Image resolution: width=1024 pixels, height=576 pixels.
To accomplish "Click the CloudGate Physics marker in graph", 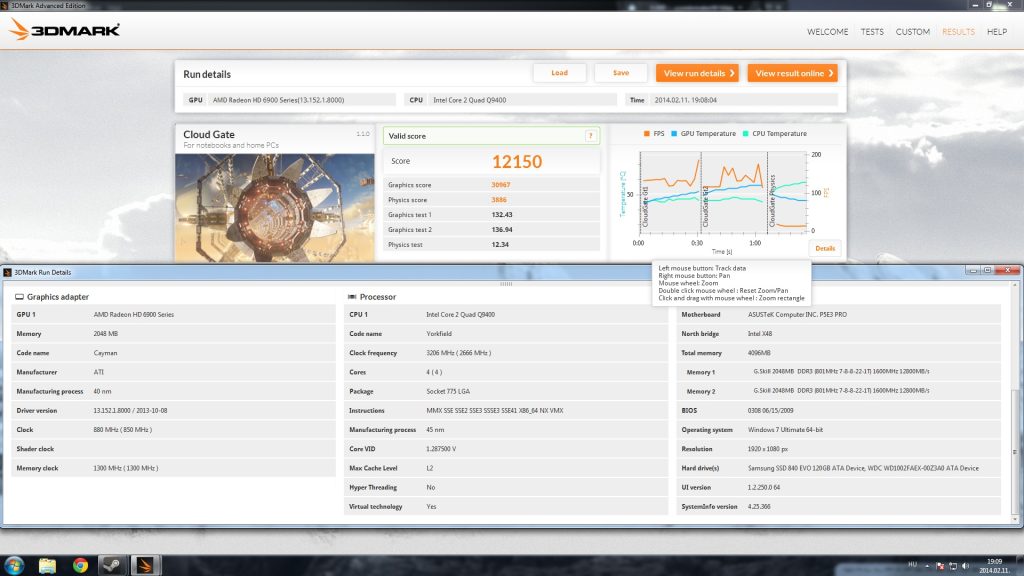I will pyautogui.click(x=772, y=201).
